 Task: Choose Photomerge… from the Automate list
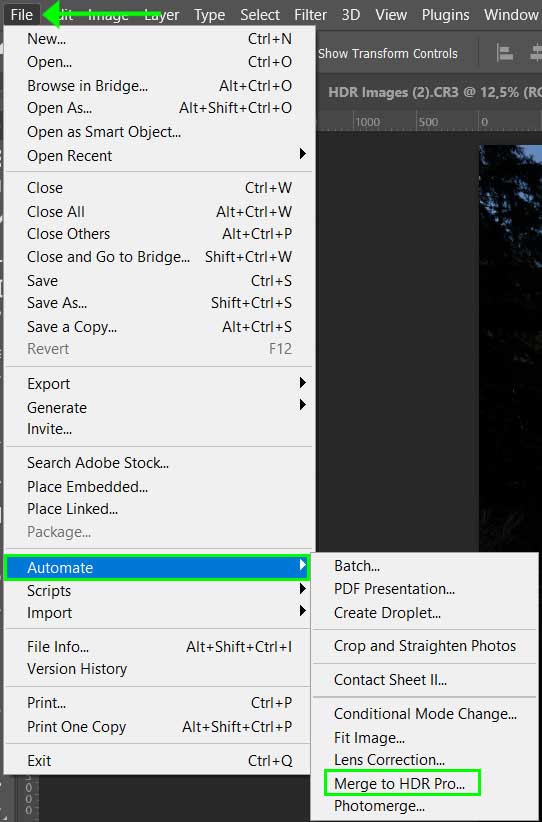(380, 806)
